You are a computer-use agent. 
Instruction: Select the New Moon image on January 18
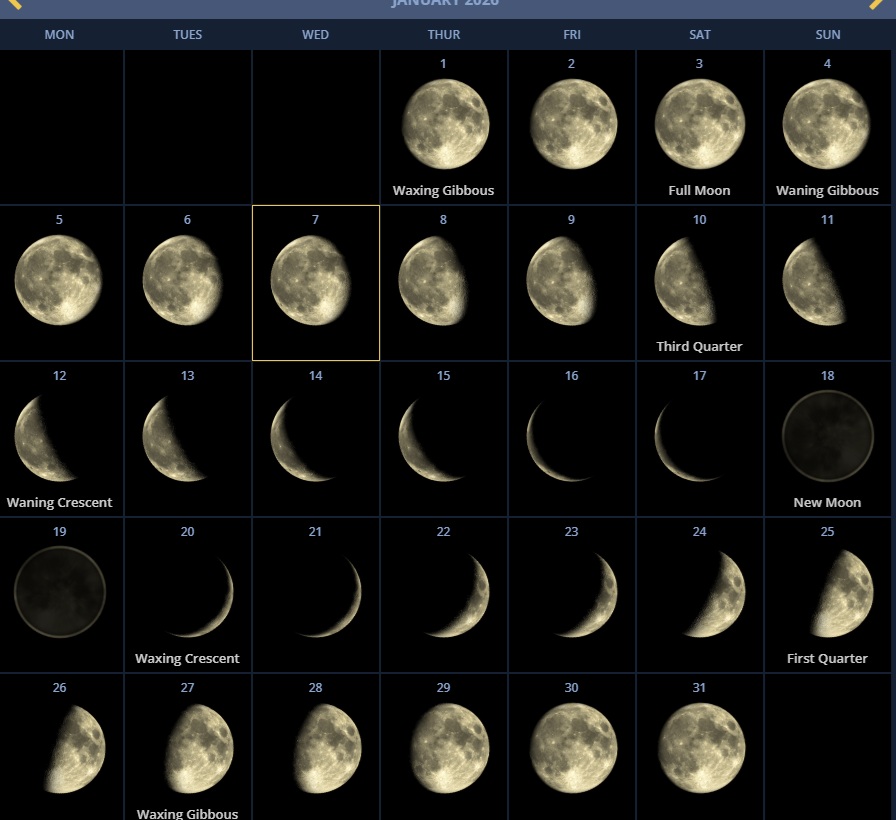(x=827, y=436)
